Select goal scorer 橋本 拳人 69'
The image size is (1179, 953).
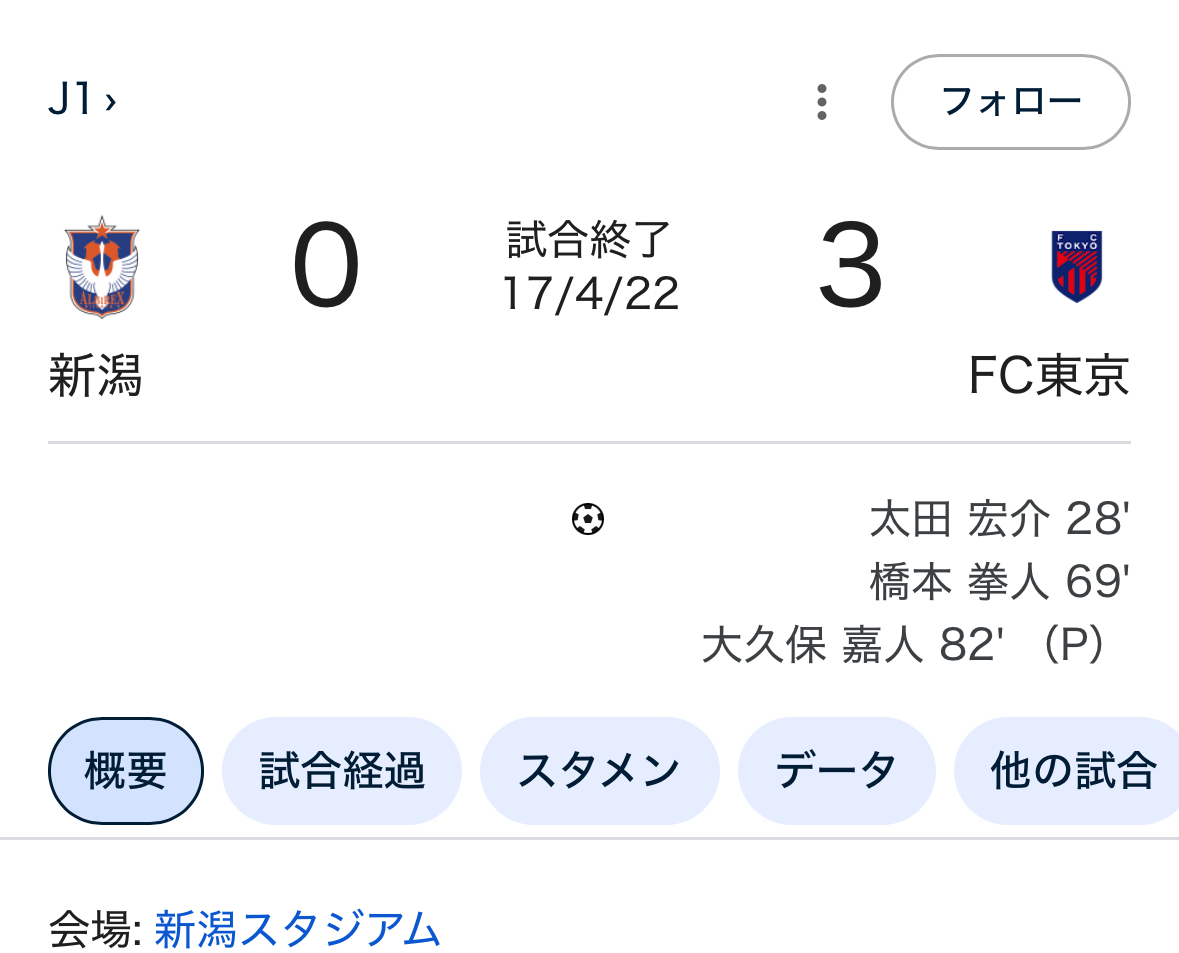[x=999, y=582]
